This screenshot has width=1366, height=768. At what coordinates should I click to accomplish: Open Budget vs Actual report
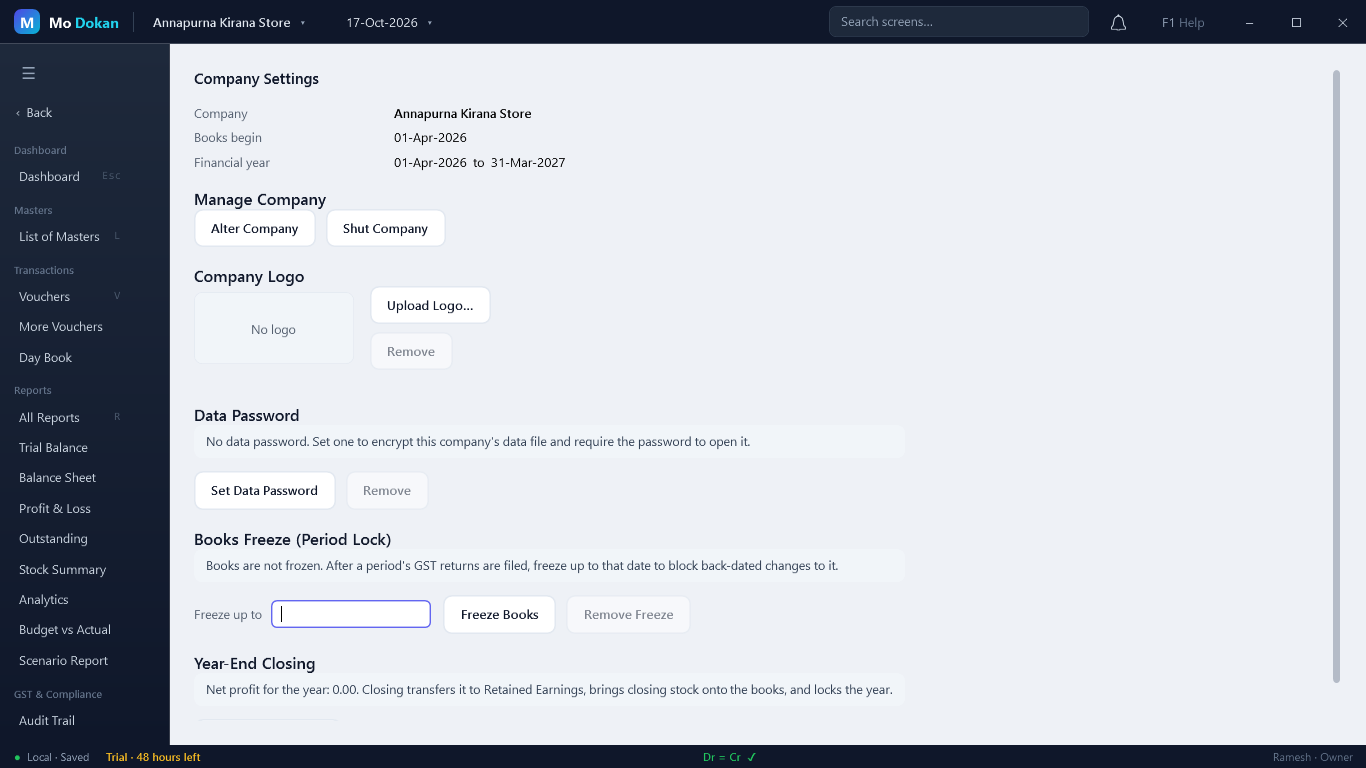pyautogui.click(x=69, y=629)
